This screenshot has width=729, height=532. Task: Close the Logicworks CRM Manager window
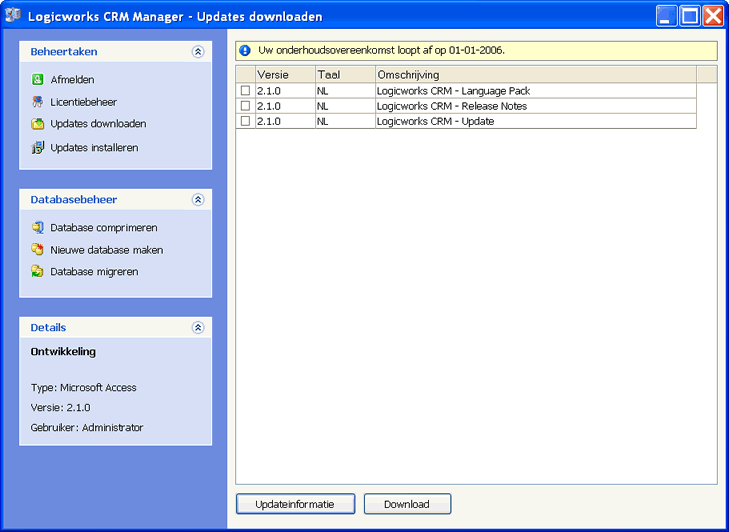click(x=713, y=16)
